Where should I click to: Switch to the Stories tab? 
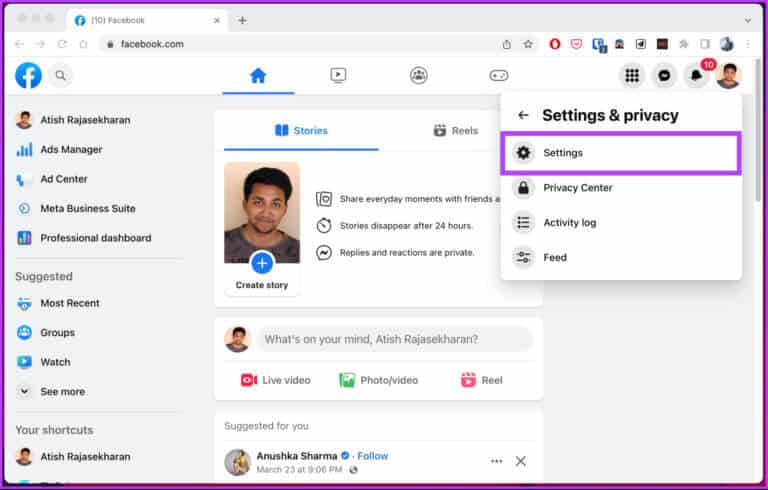(x=301, y=131)
